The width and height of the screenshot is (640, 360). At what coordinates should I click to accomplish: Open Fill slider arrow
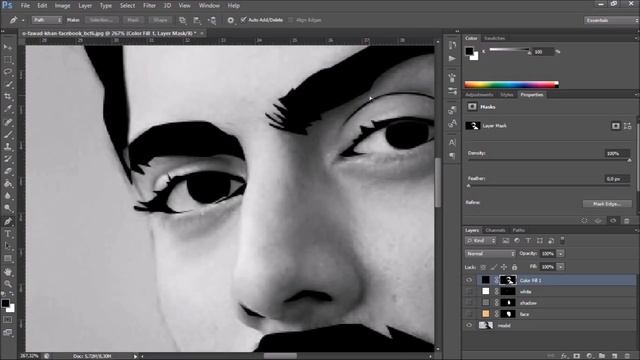click(561, 267)
